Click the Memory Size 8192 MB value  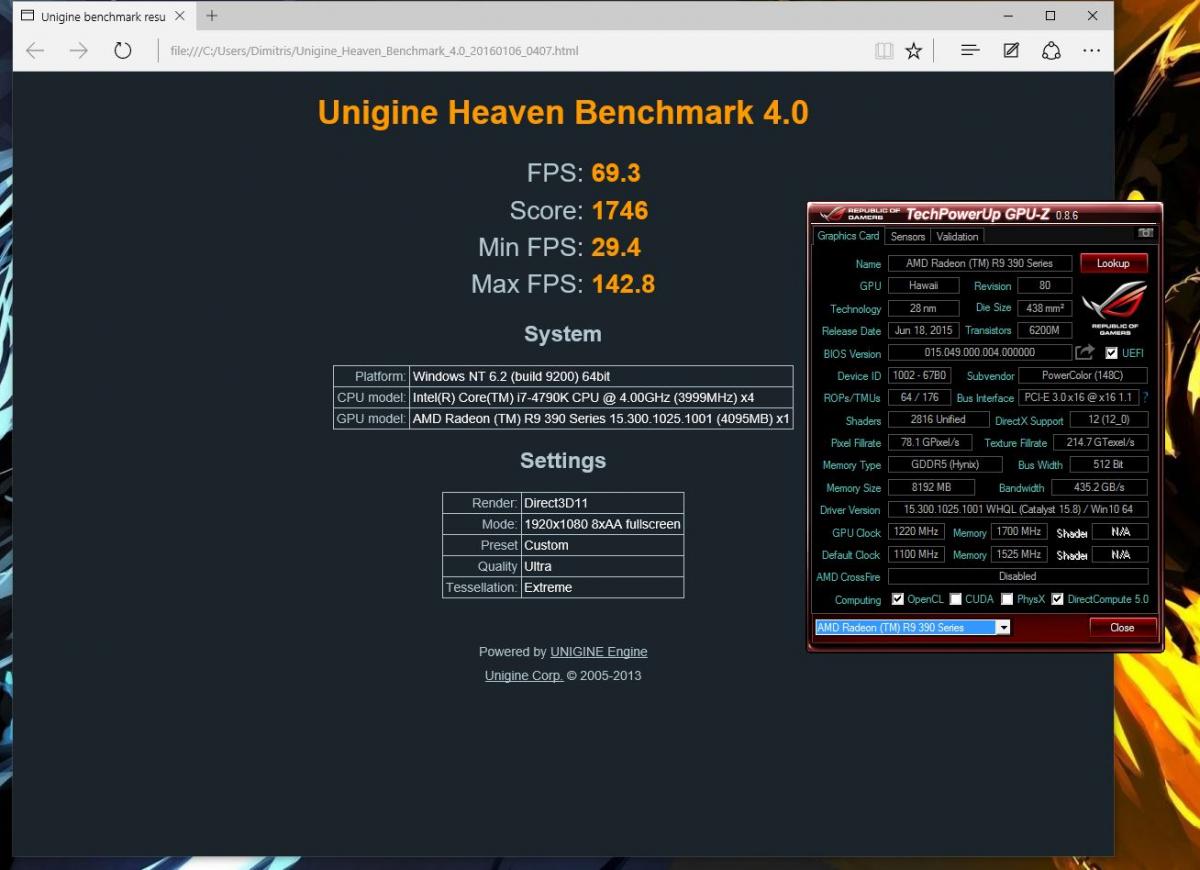tap(931, 488)
